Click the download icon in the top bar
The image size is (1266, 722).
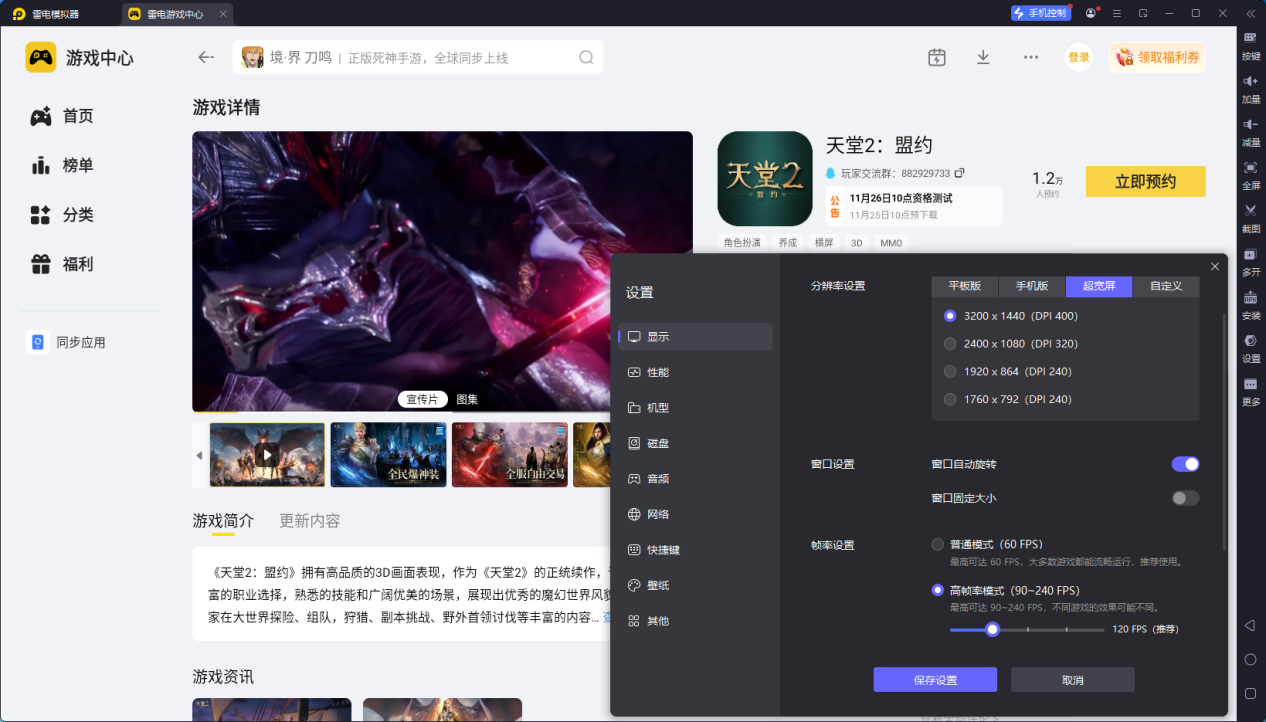click(x=983, y=57)
